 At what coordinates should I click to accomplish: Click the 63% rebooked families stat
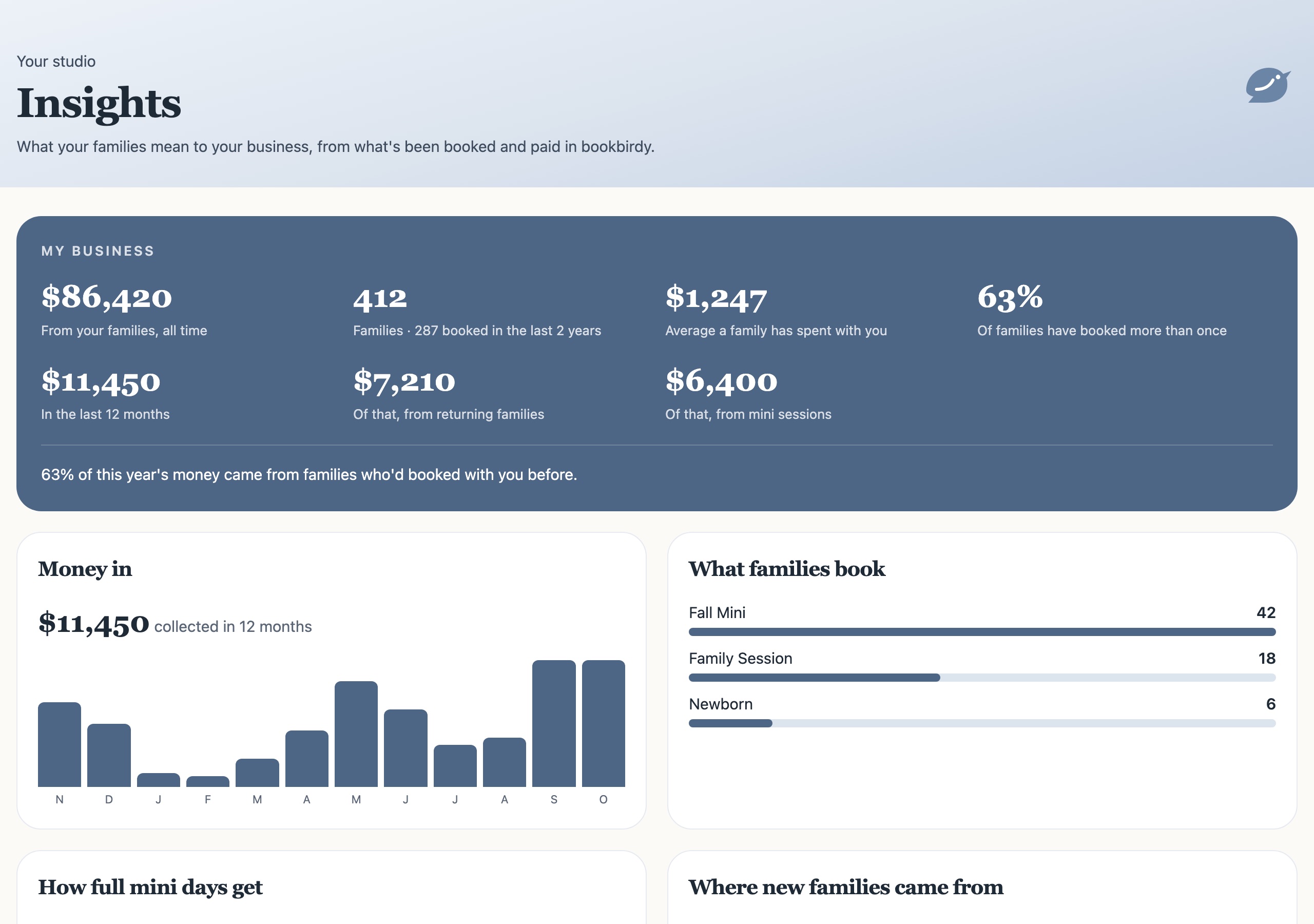pyautogui.click(x=1010, y=297)
